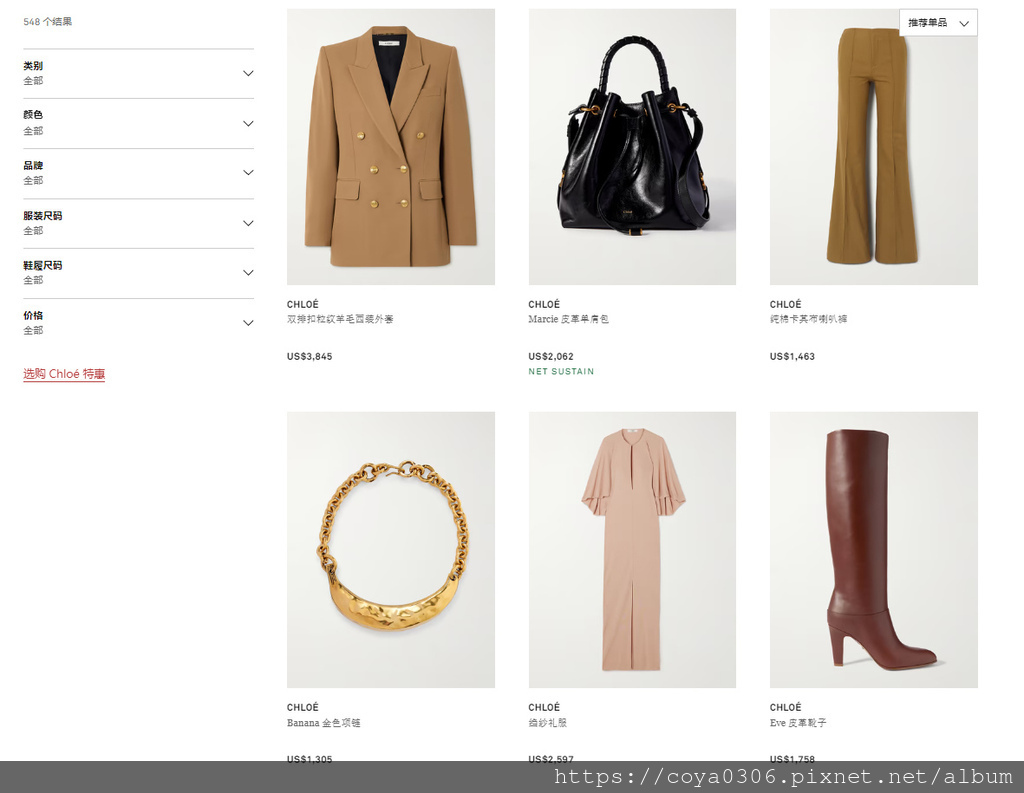
Task: Expand the 品牌 filter chevron
Action: 248,173
